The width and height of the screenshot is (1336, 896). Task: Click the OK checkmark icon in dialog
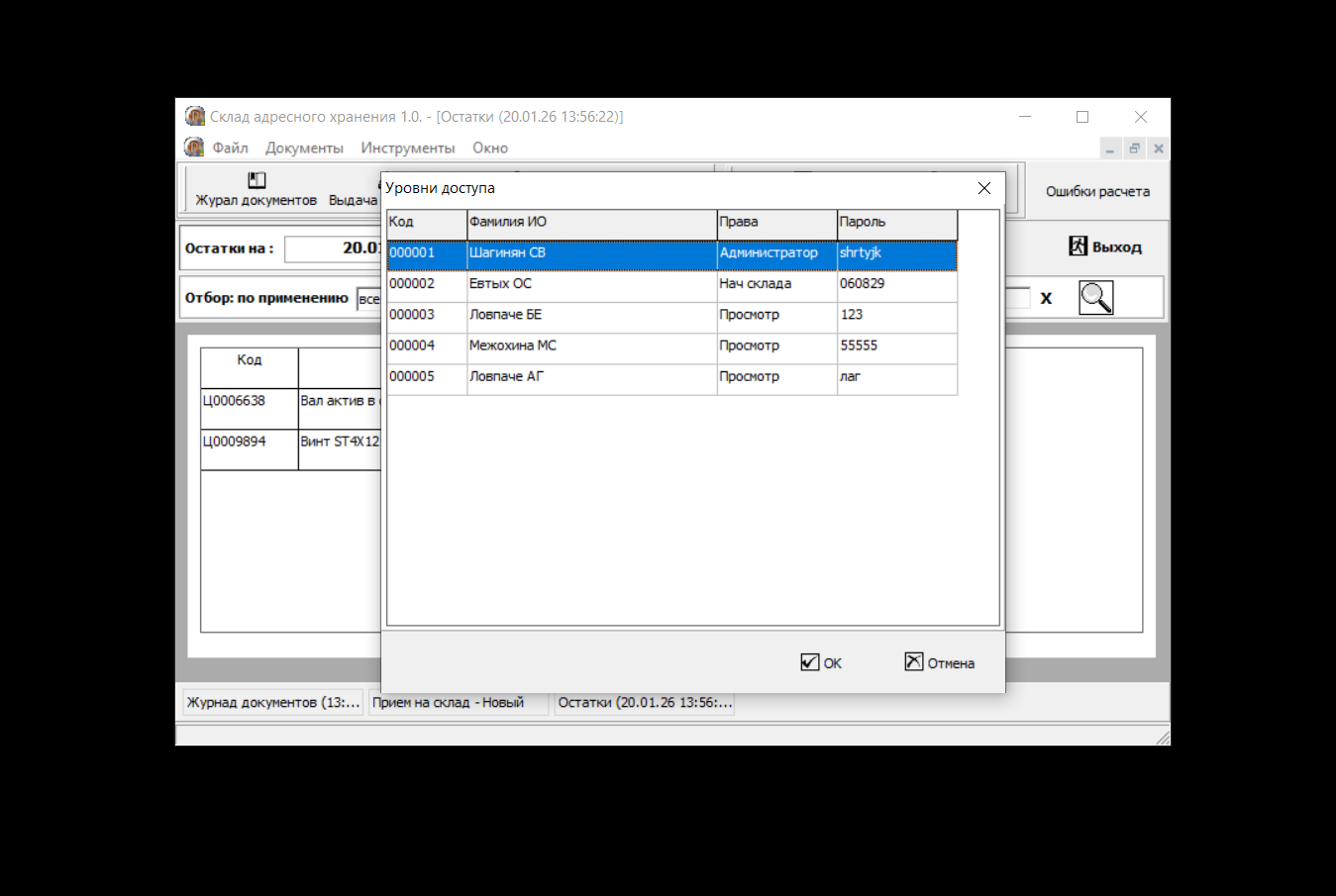[x=810, y=661]
